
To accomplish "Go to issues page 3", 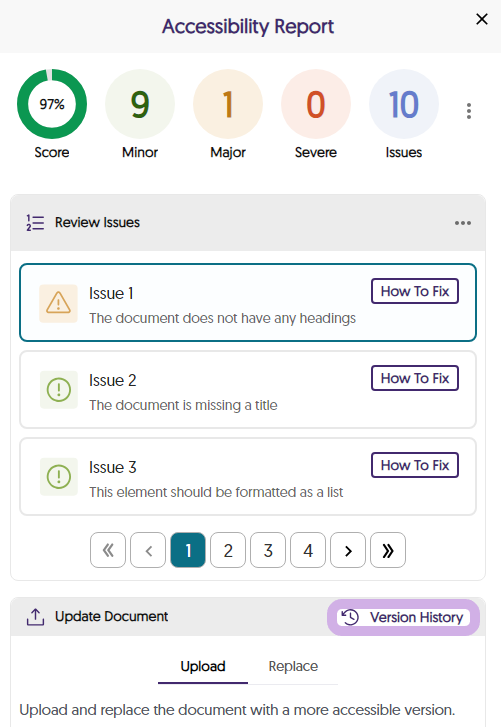I will coord(268,550).
